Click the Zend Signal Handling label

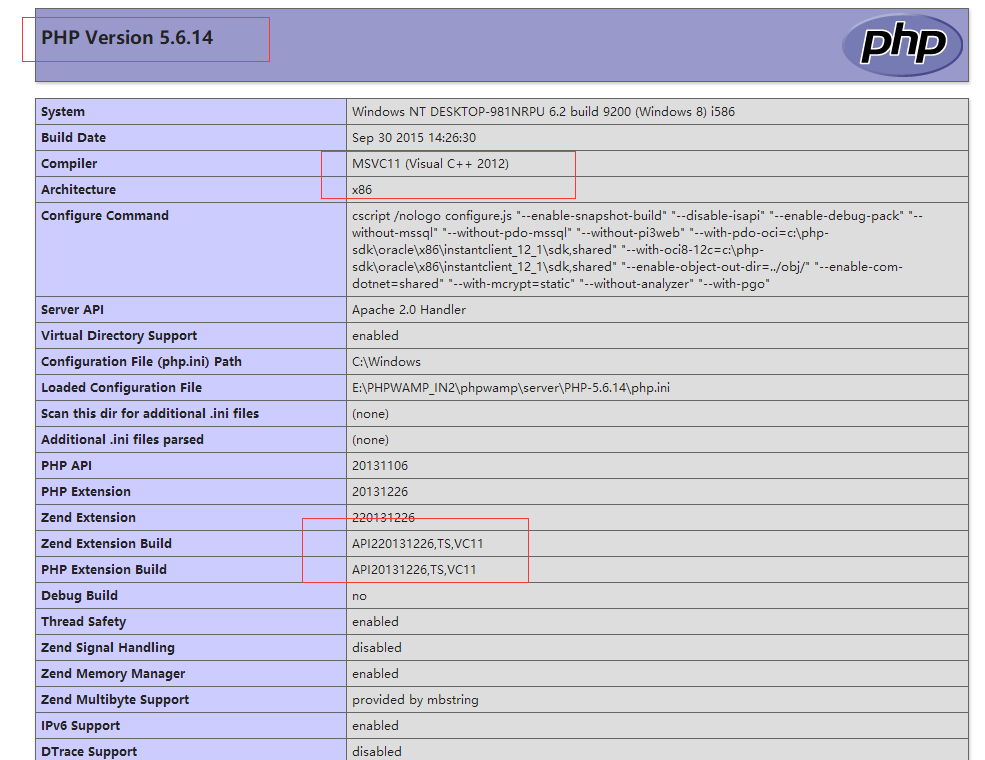108,648
